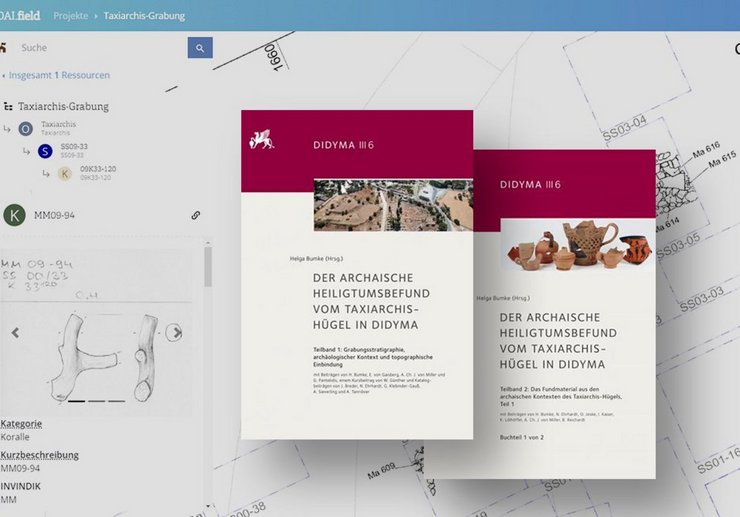Screen dimensions: 740x517
Task: Open the Taxiarchis-Grabung breadcrumb
Action: click(144, 16)
